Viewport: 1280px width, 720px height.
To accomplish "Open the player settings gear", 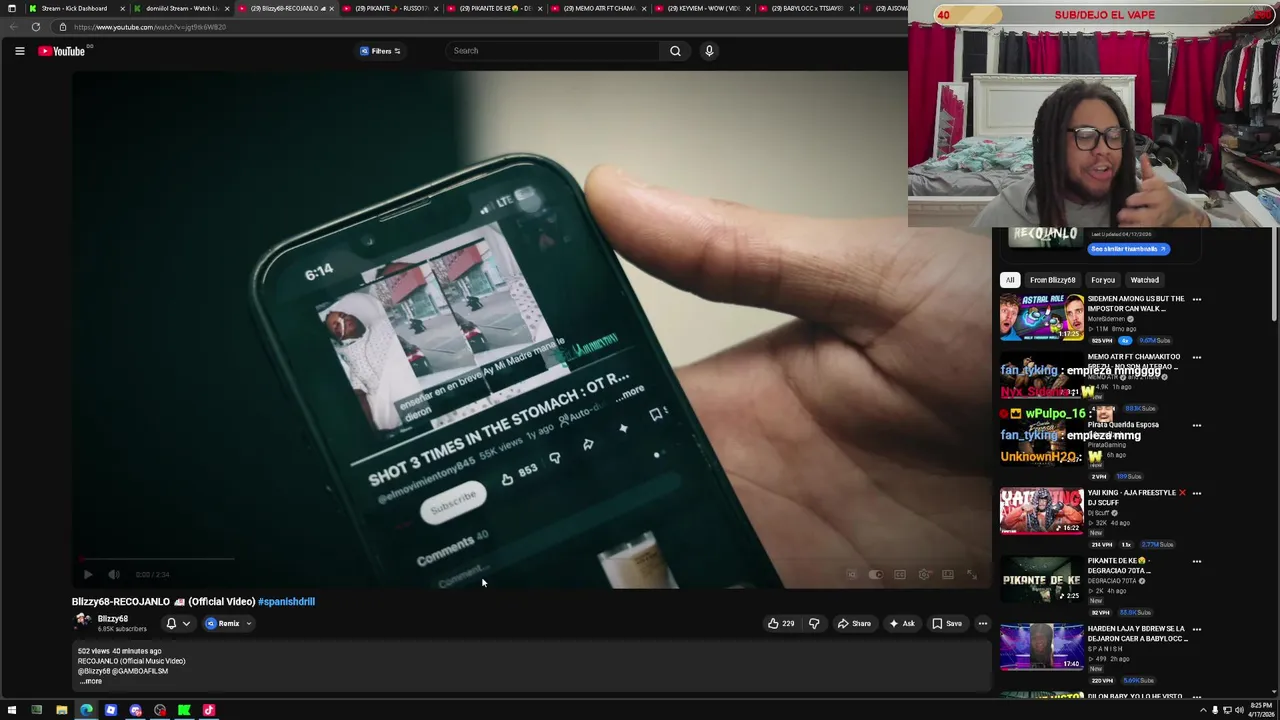I will 924,574.
